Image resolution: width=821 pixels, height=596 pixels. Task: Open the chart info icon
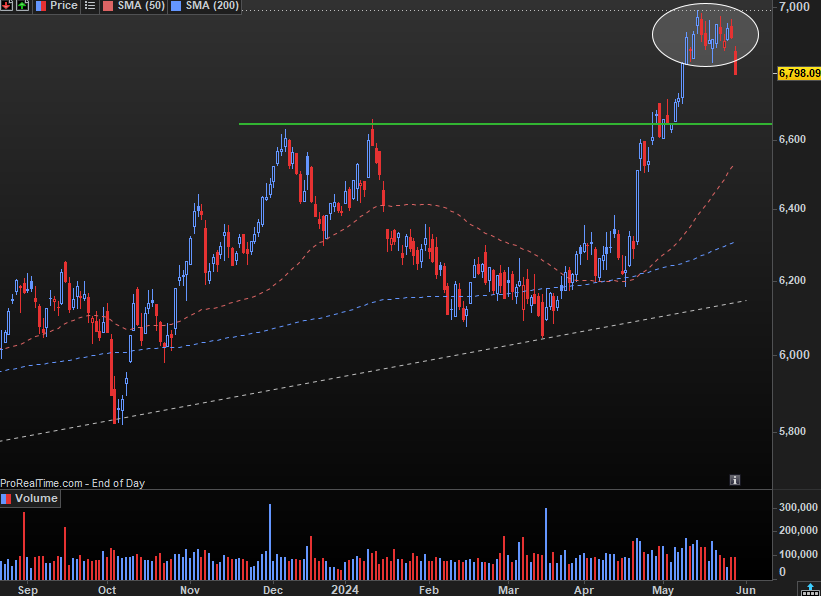coord(735,480)
